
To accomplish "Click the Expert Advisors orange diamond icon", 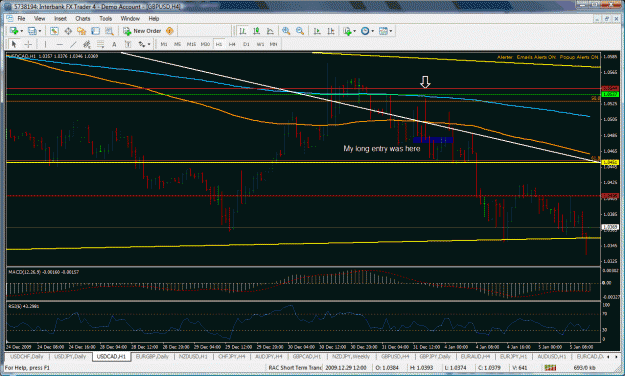I will 170,31.
